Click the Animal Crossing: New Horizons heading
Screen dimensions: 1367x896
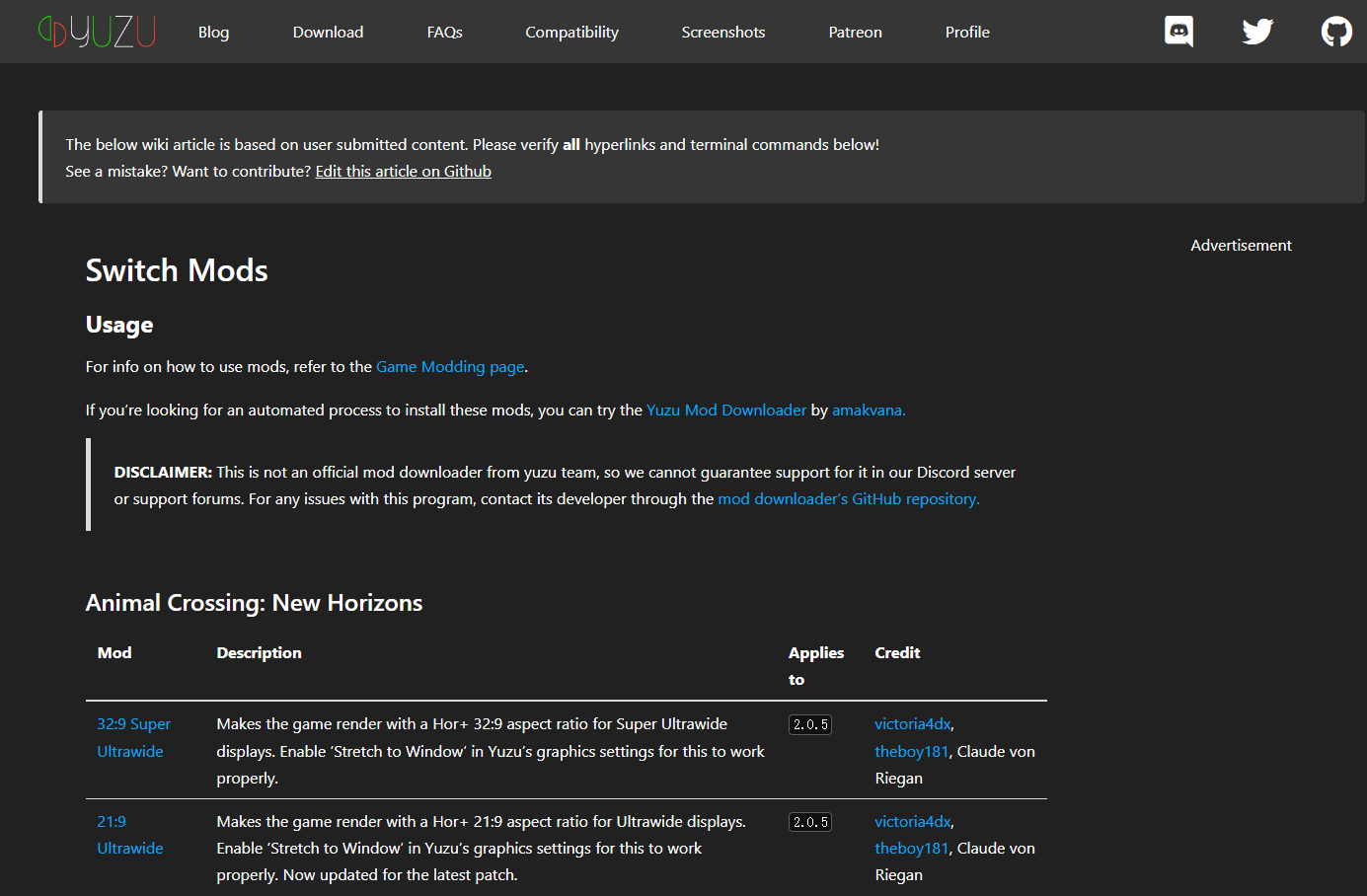click(x=254, y=603)
